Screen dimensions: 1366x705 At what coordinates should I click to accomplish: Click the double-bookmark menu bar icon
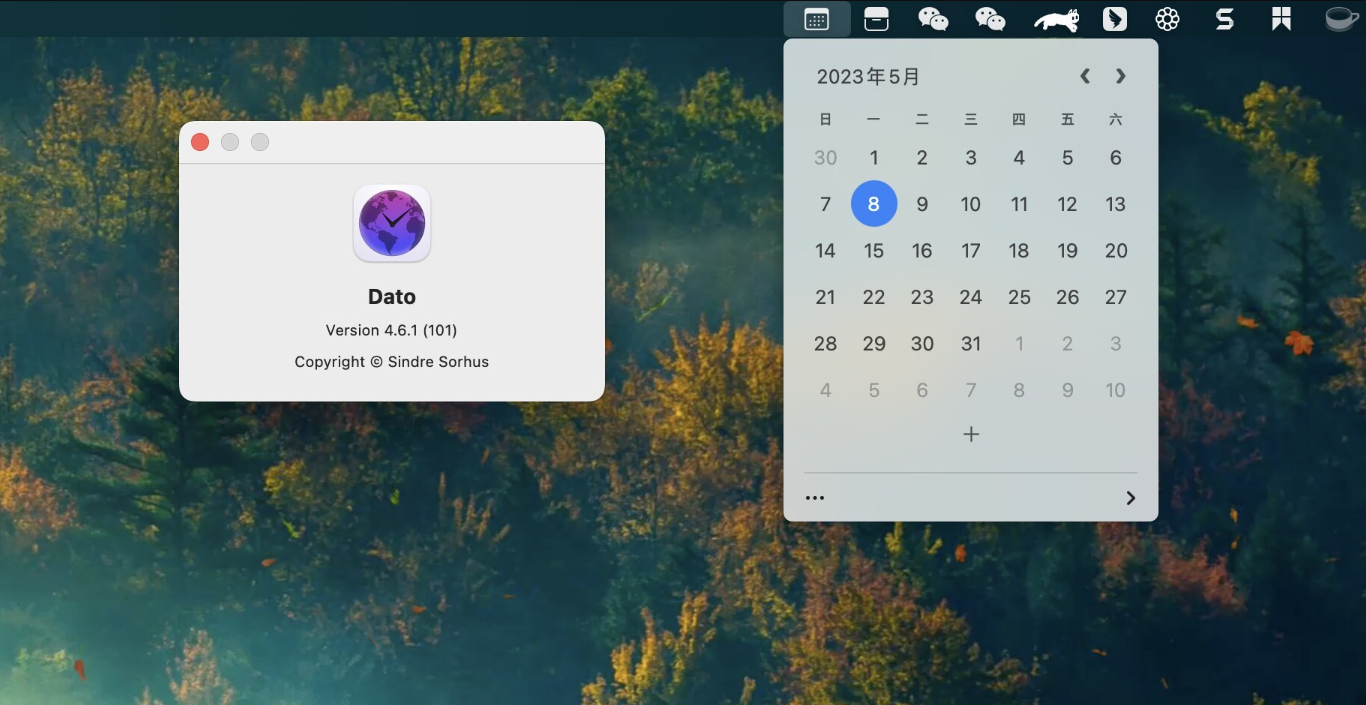(x=1281, y=18)
